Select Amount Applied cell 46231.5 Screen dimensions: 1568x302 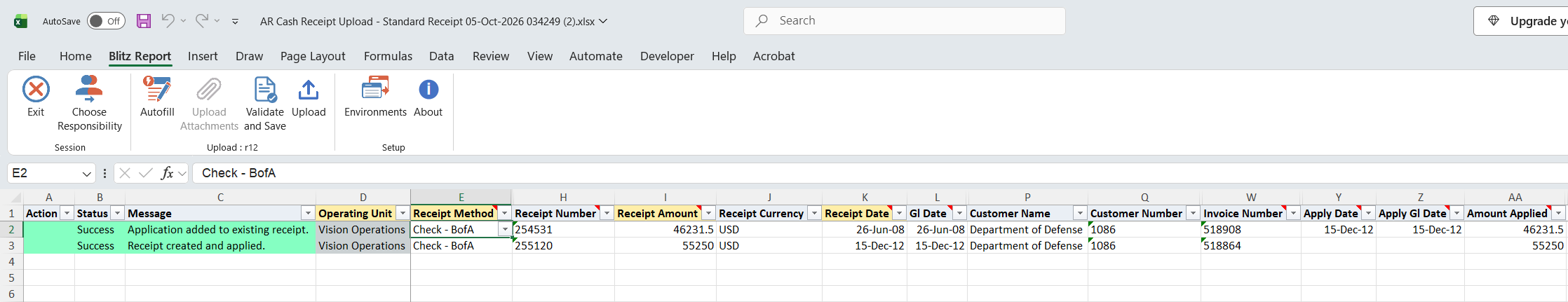[x=1515, y=229]
